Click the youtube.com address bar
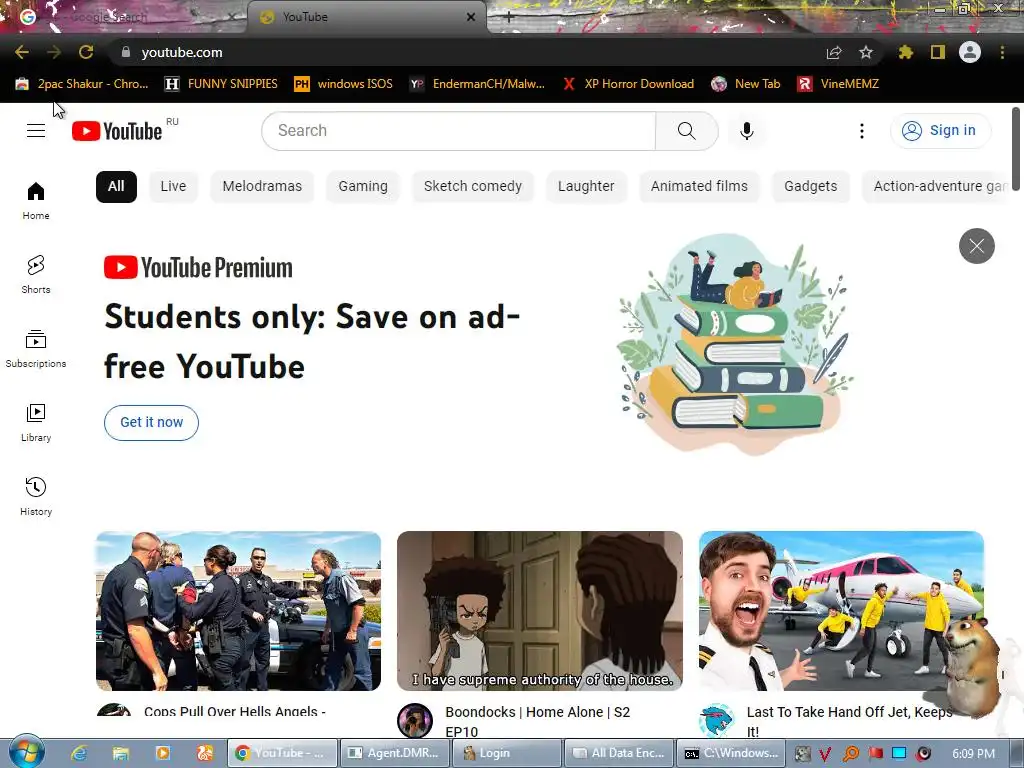Viewport: 1024px width, 768px height. 470,52
